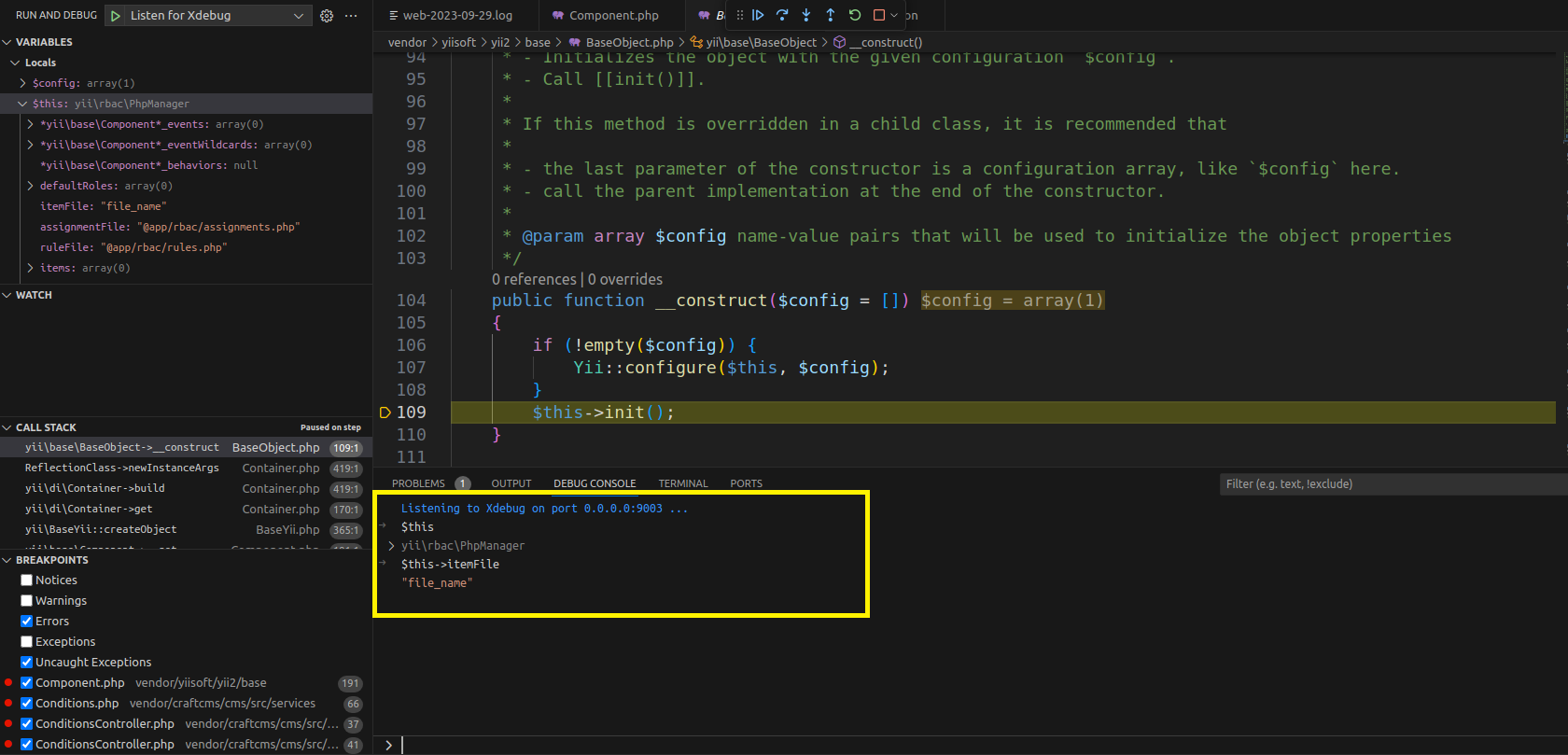Disable ConditionsController.php line 37 breakpoint checkbox
1568x755 pixels.
[27, 724]
